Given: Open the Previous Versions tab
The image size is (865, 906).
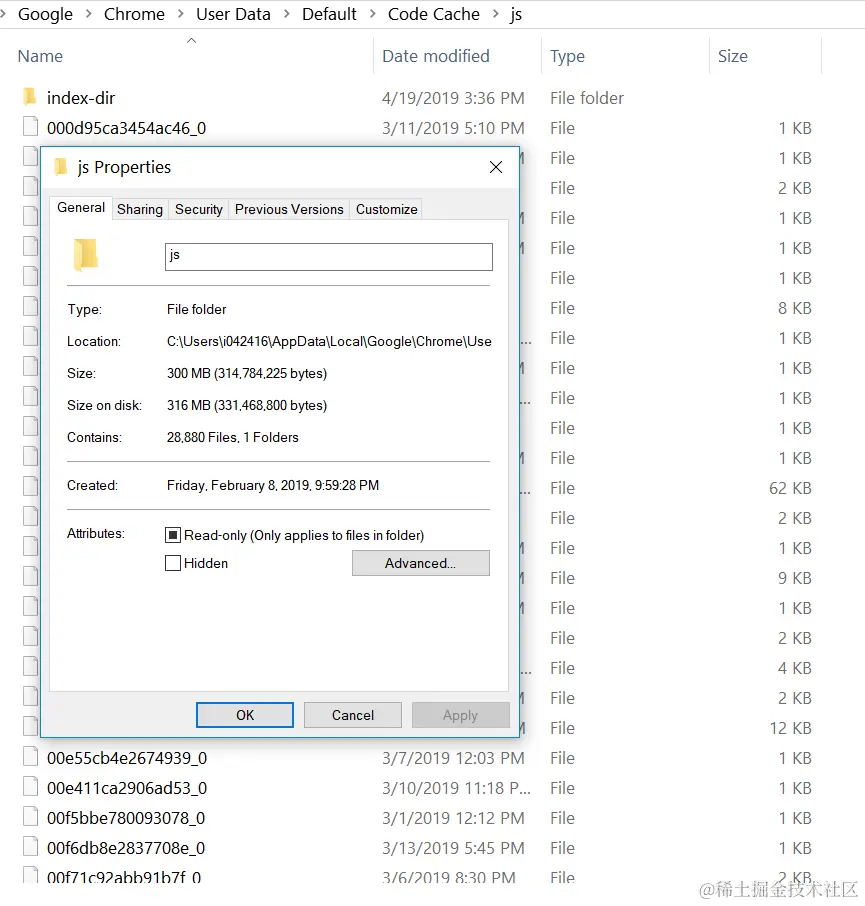Looking at the screenshot, I should 289,209.
